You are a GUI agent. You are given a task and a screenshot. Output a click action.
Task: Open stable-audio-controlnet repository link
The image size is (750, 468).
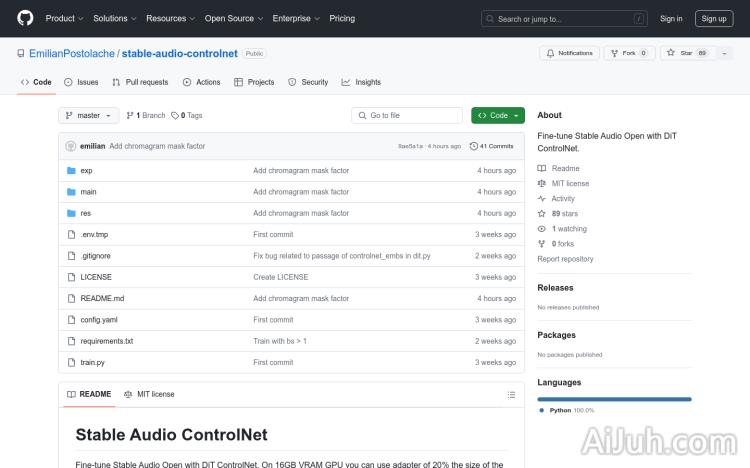pyautogui.click(x=179, y=54)
